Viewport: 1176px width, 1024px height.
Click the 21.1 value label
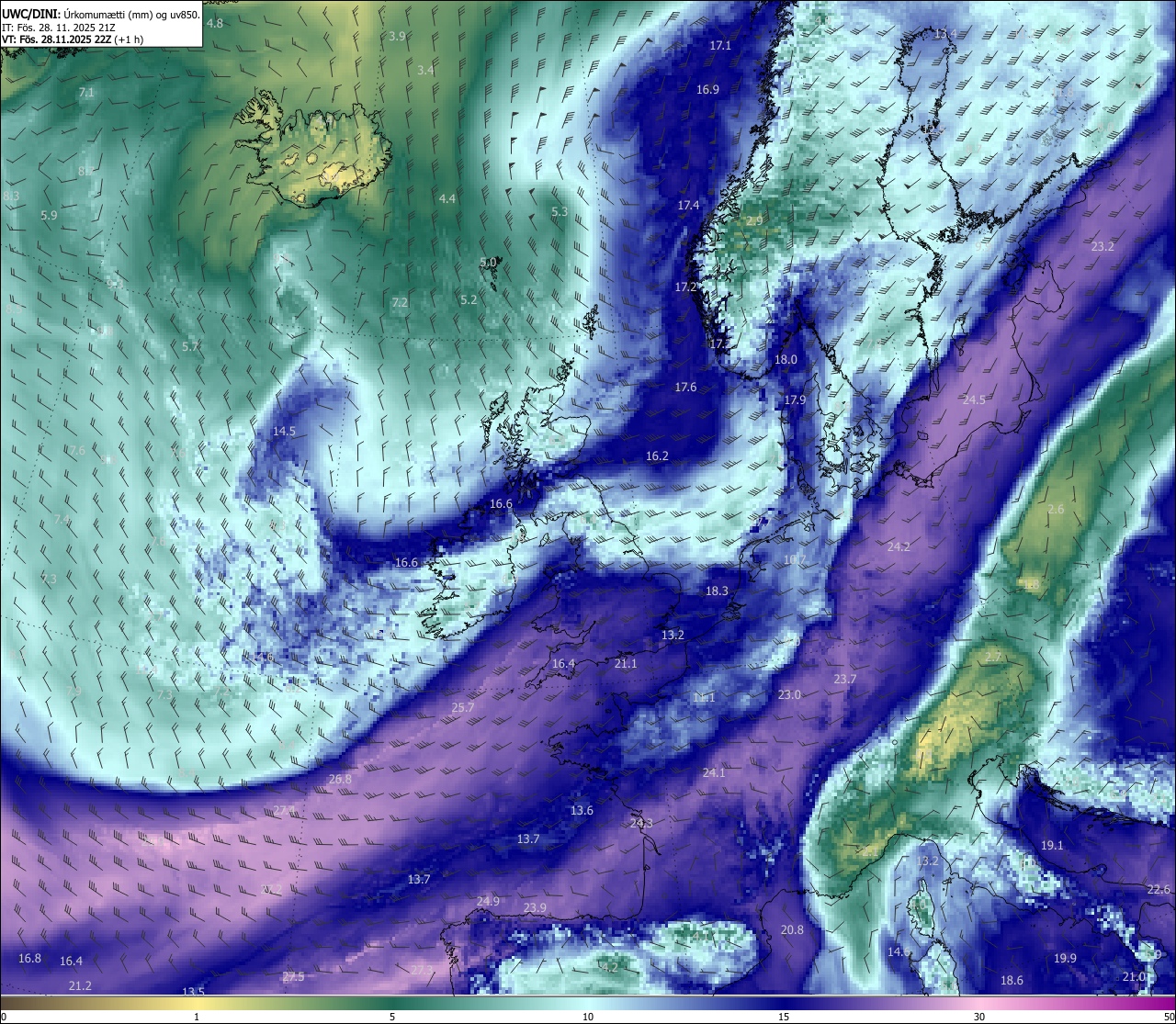(626, 664)
